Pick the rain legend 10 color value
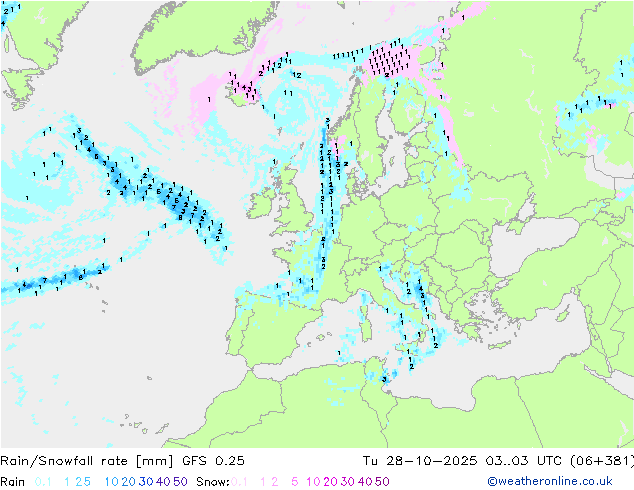Image resolution: width=634 pixels, height=490 pixels. coord(112,482)
